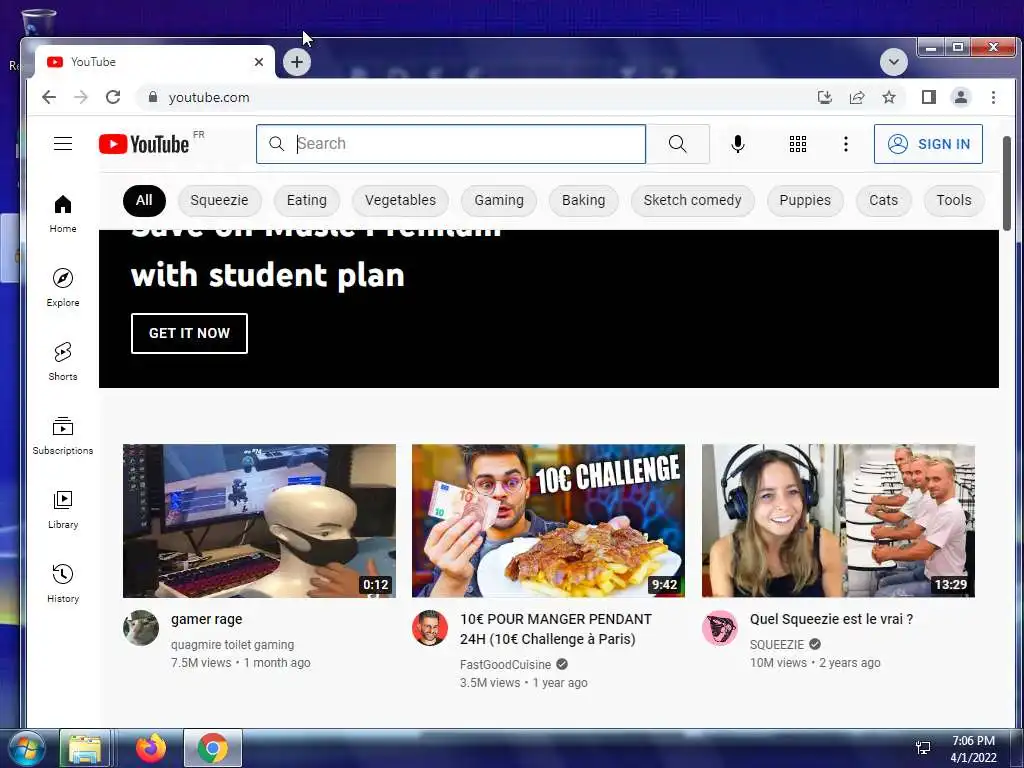This screenshot has height=768, width=1024.
Task: Select the Tools filter chip
Action: (954, 200)
